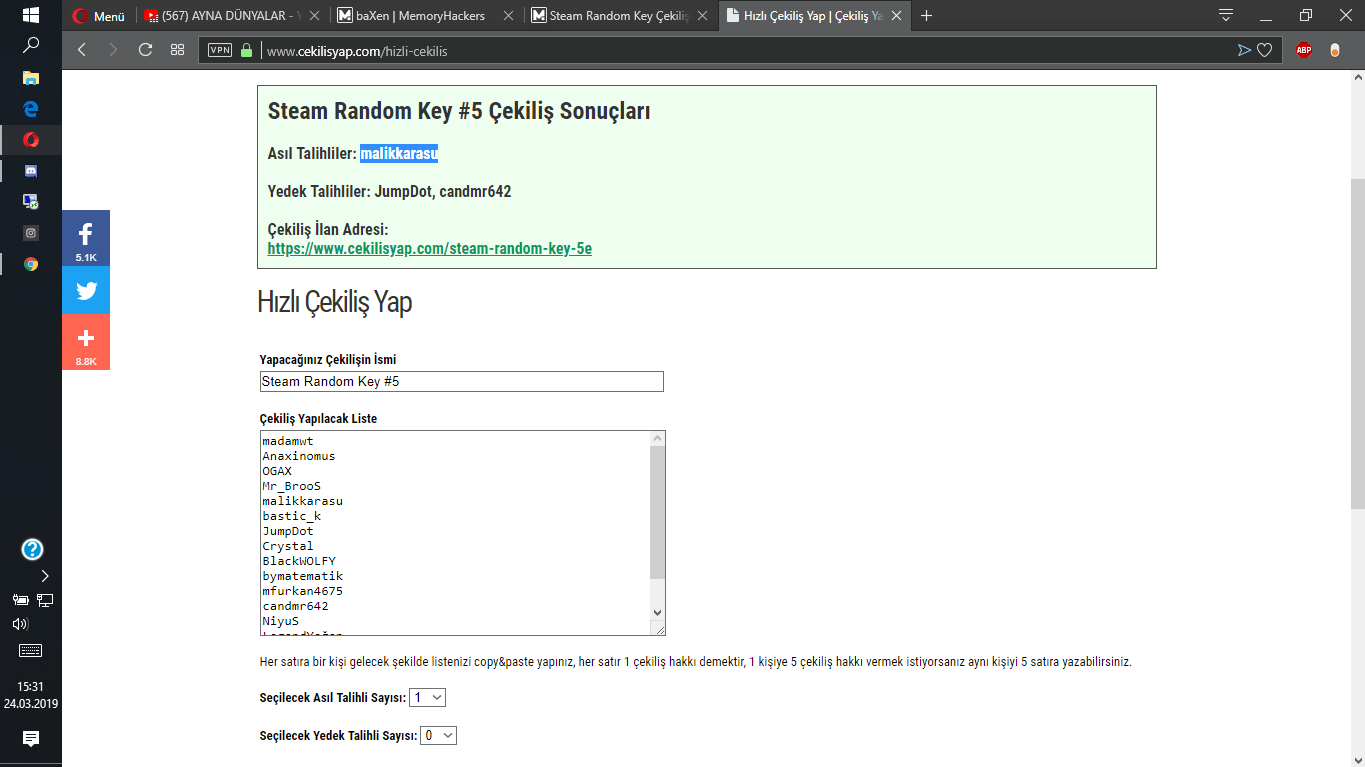Screen dimensions: 1365x767
Task: Click the Mr_BrooS entry in the list
Action: [x=292, y=486]
